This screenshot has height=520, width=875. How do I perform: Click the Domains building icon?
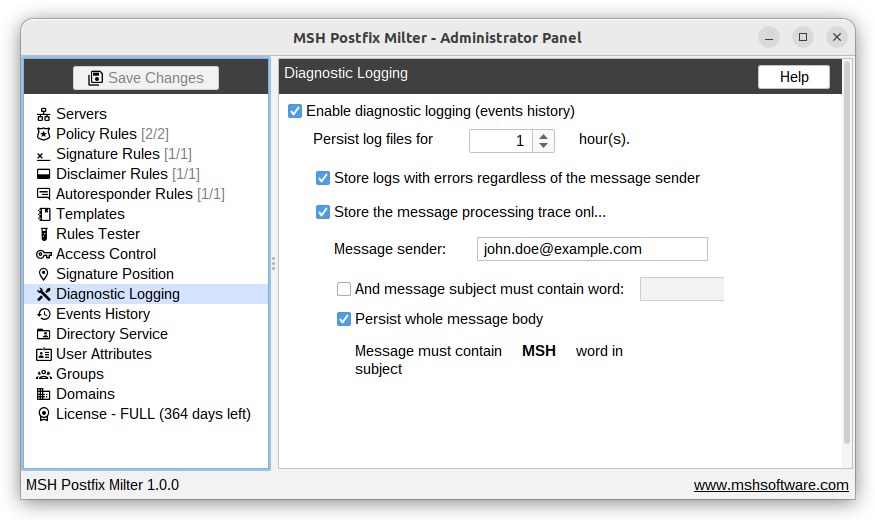pyautogui.click(x=44, y=394)
